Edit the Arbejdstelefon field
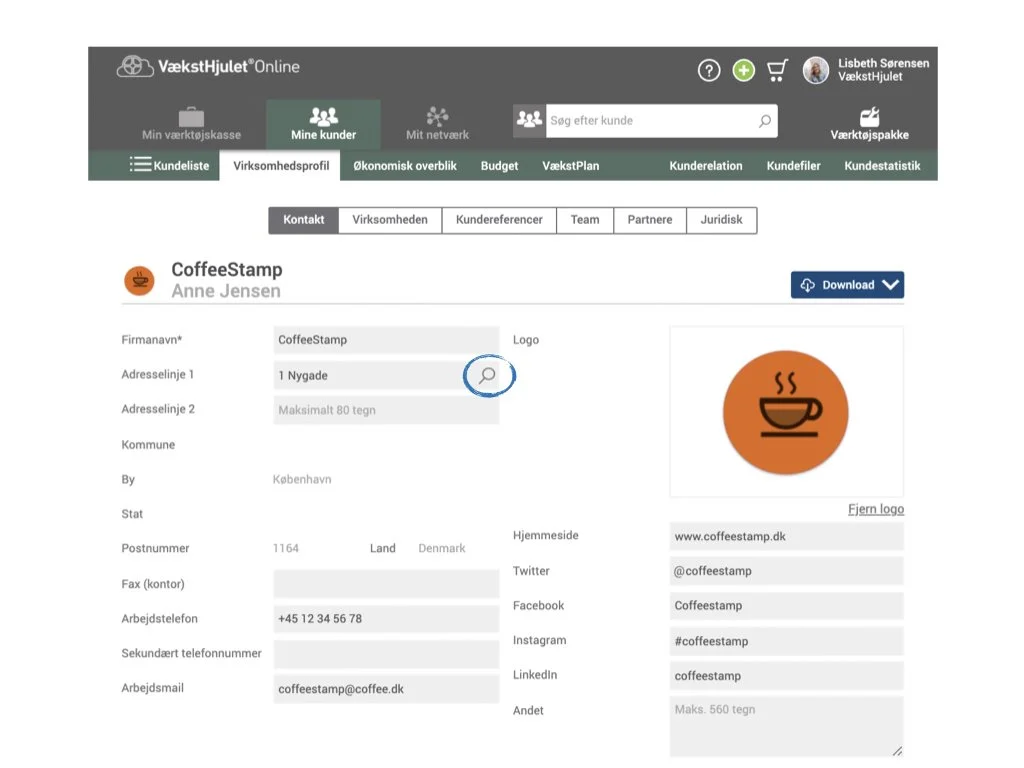1024x768 pixels. click(386, 618)
